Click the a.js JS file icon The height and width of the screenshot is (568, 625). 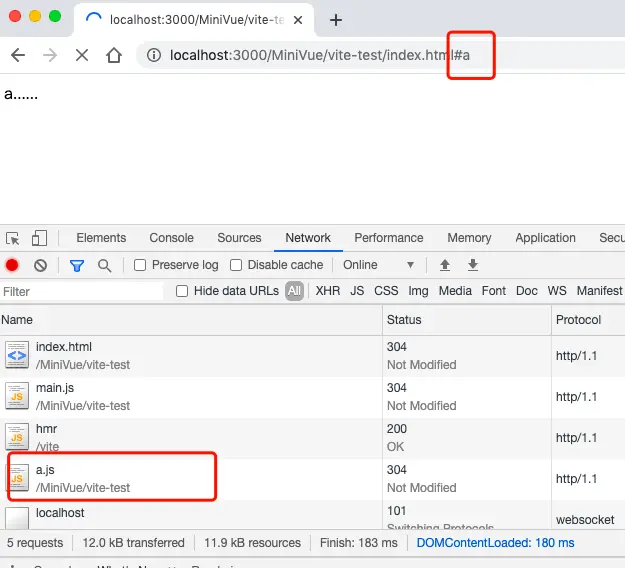(x=17, y=478)
